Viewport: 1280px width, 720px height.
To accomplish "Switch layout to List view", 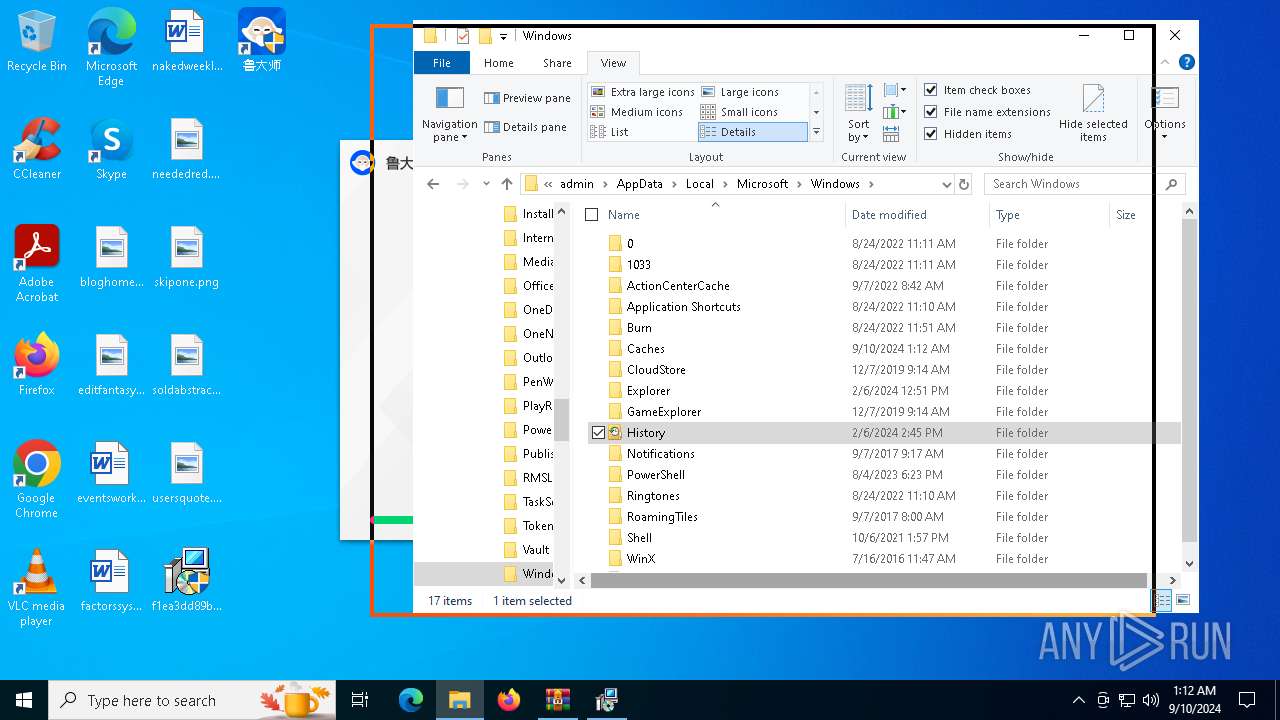I will pyautogui.click(x=609, y=132).
